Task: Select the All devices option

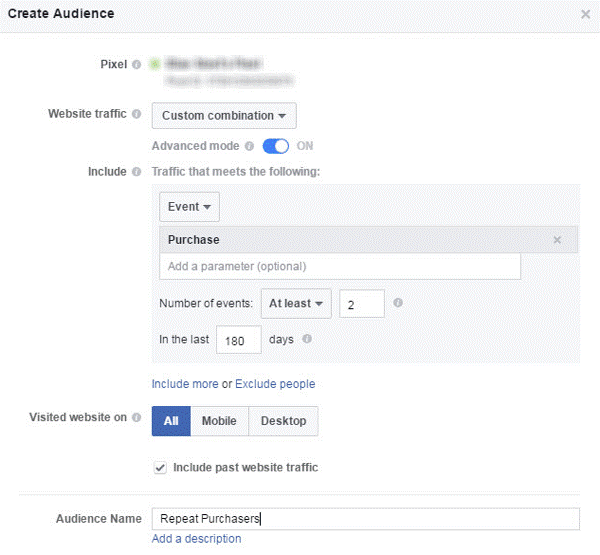Action: [x=171, y=421]
